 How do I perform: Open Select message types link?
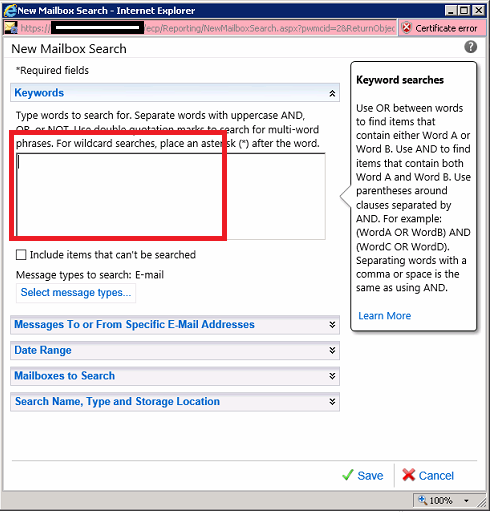76,293
